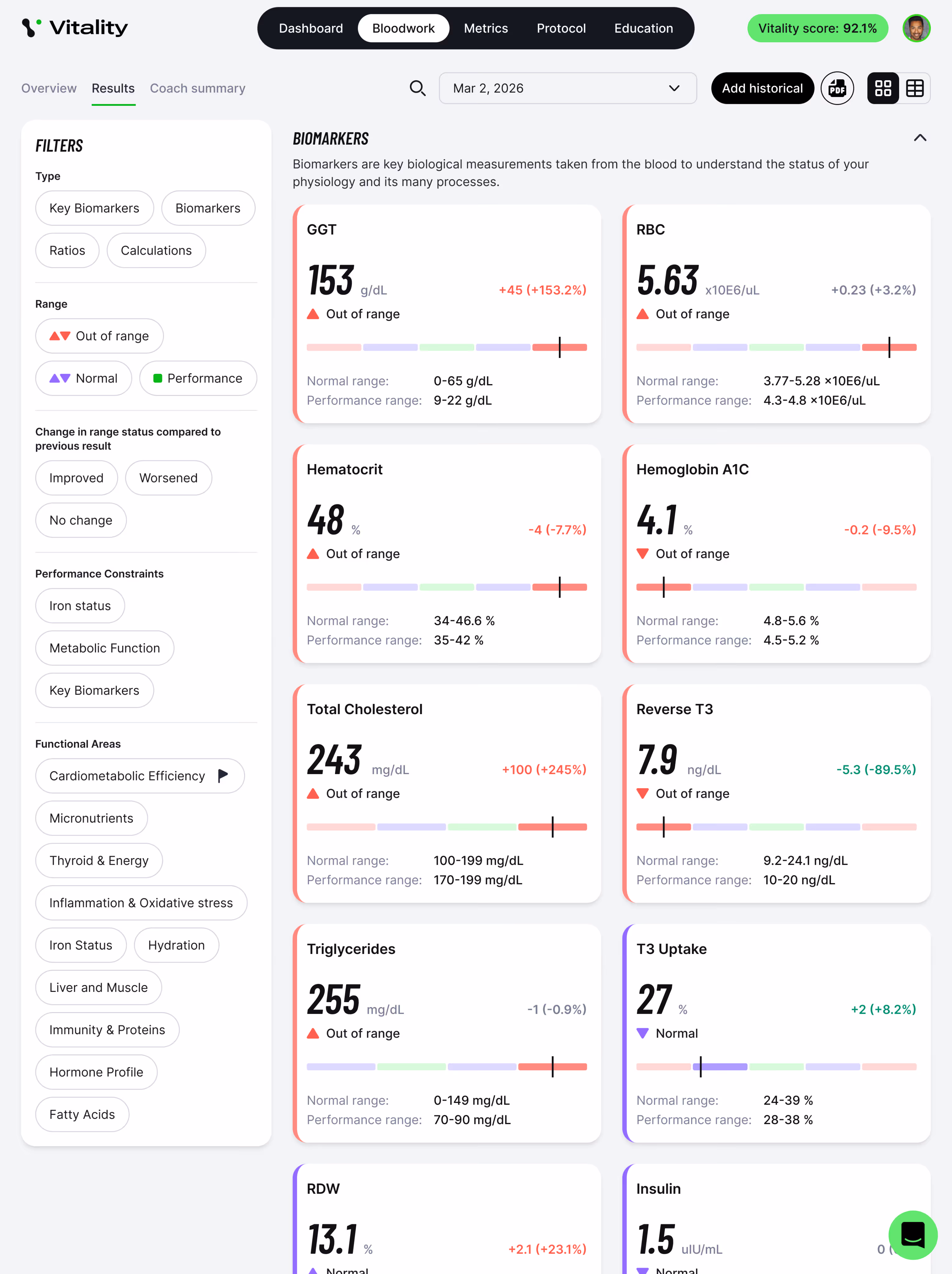Screen dimensions: 952x1274
Task: Click the Vitality logo
Action: click(x=75, y=28)
